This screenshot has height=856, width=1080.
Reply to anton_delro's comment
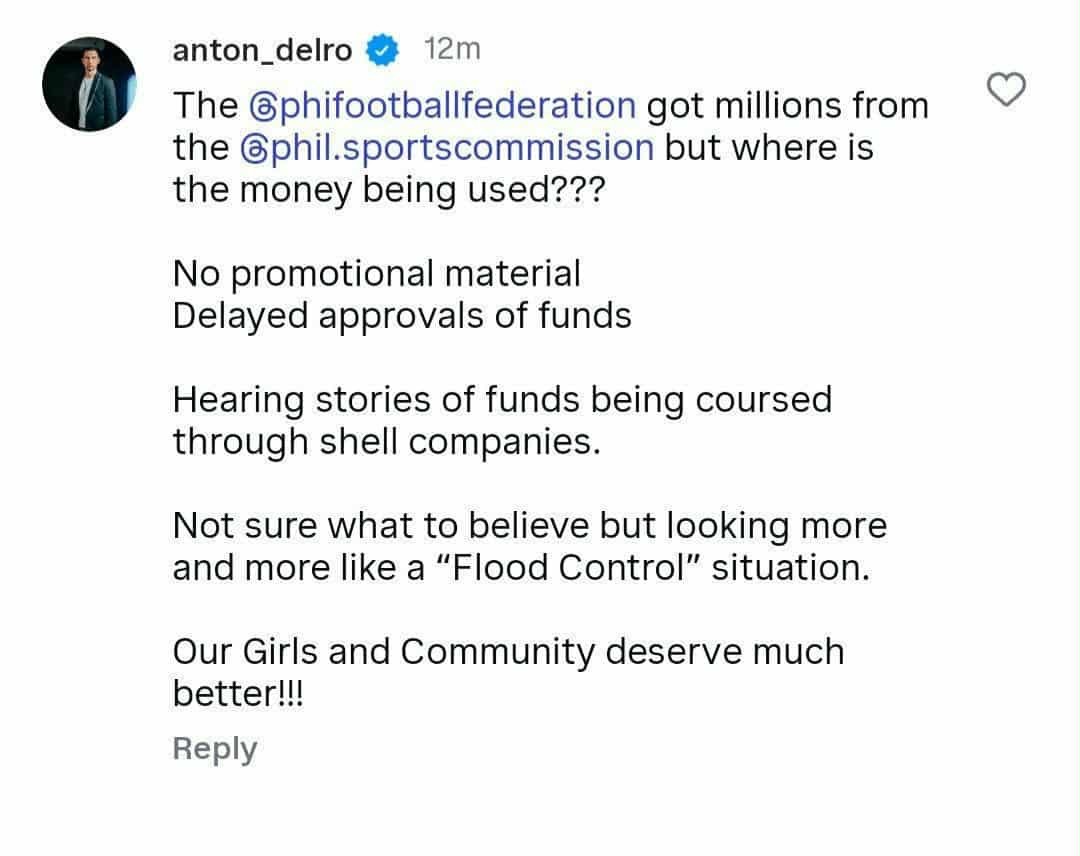click(x=214, y=748)
